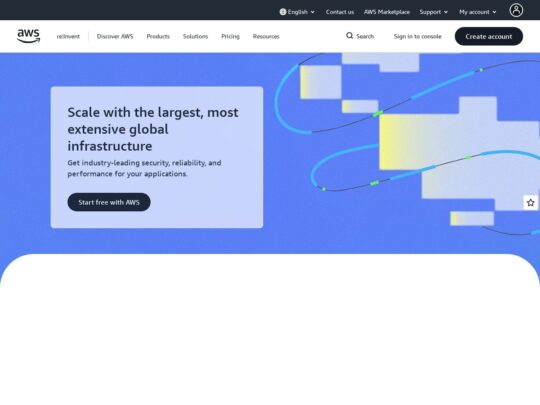Open the My account dropdown
The image size is (540, 405).
click(x=478, y=12)
